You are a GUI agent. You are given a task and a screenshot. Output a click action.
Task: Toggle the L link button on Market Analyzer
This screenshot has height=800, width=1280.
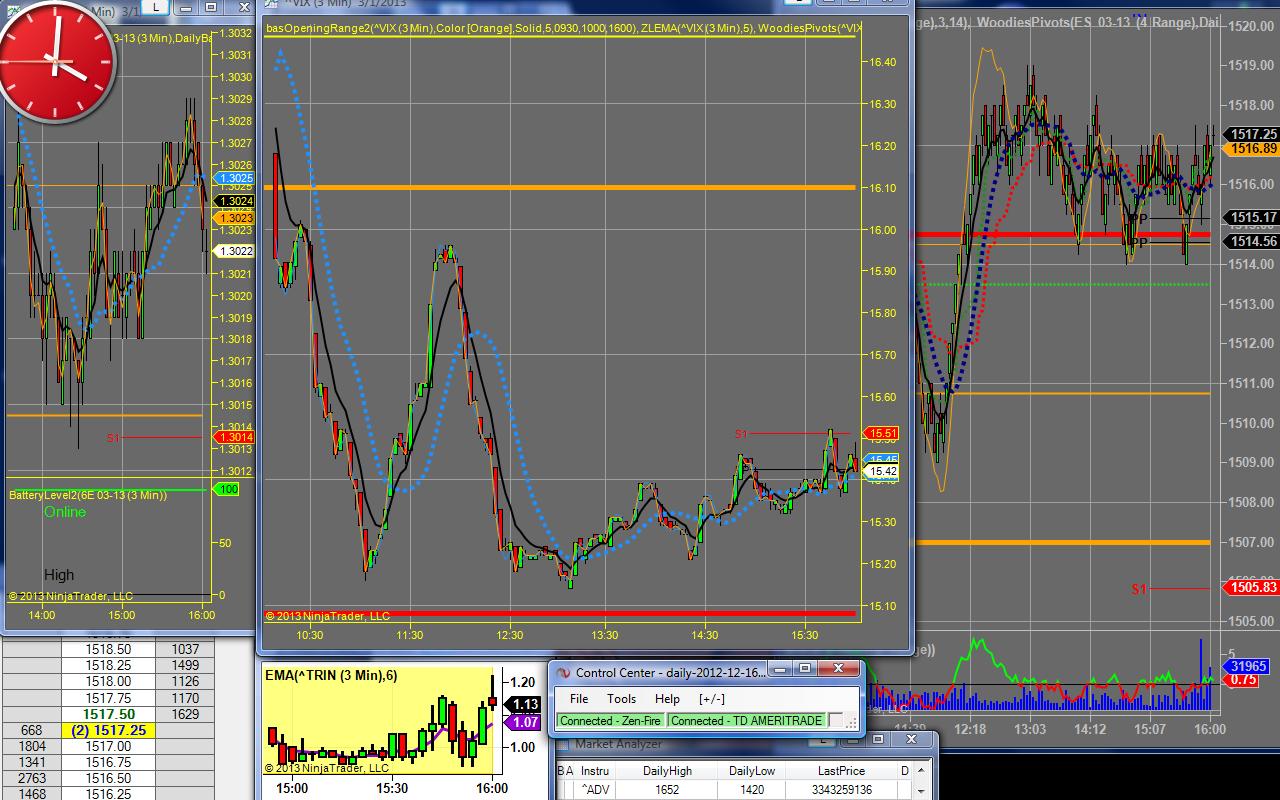tap(821, 740)
